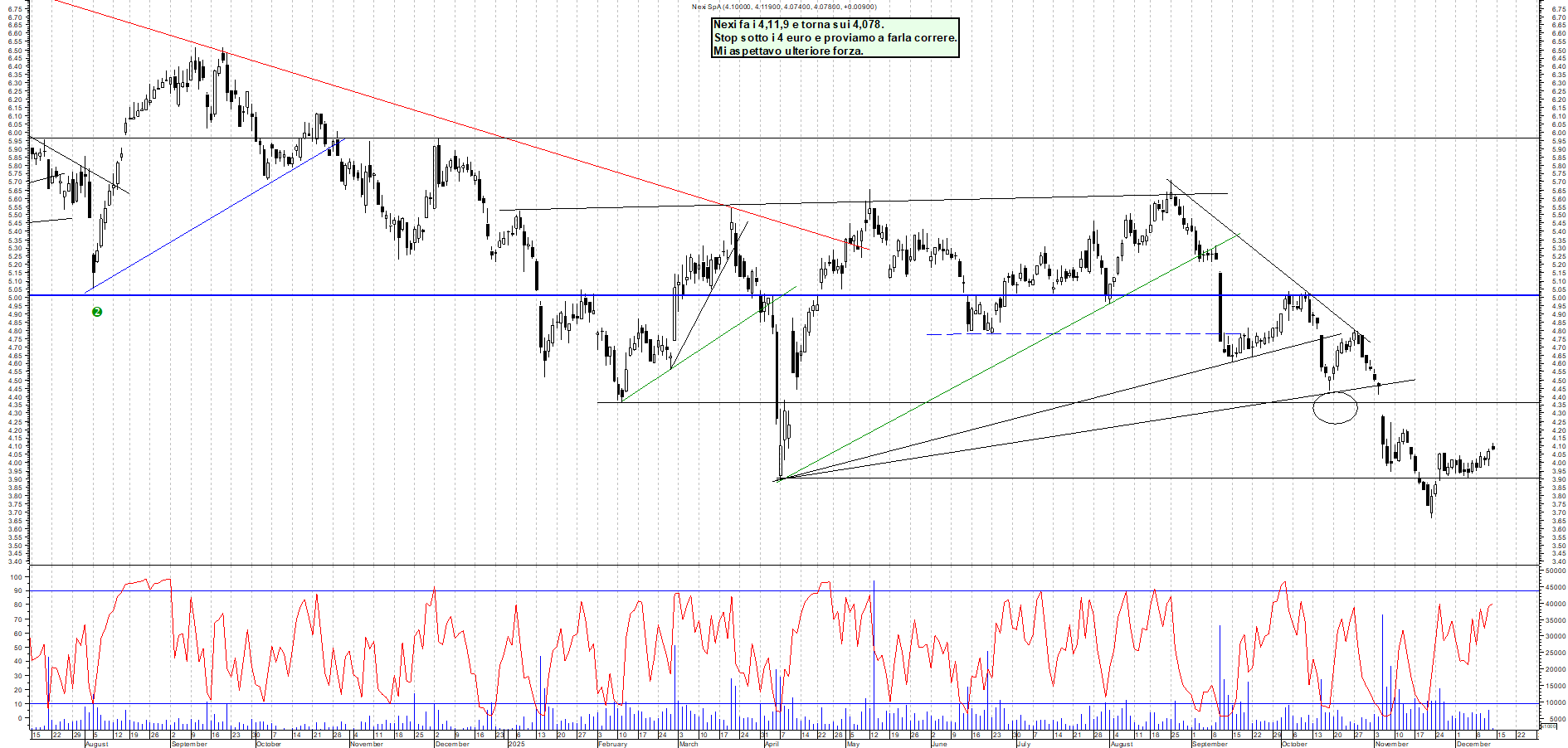
Task: Click the Nexi SpA price title
Action: coord(783,7)
